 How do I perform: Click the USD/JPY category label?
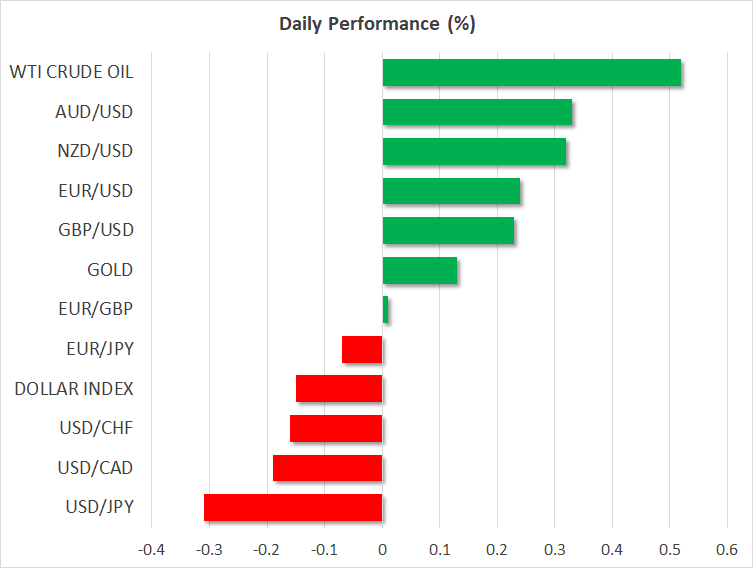(x=97, y=507)
